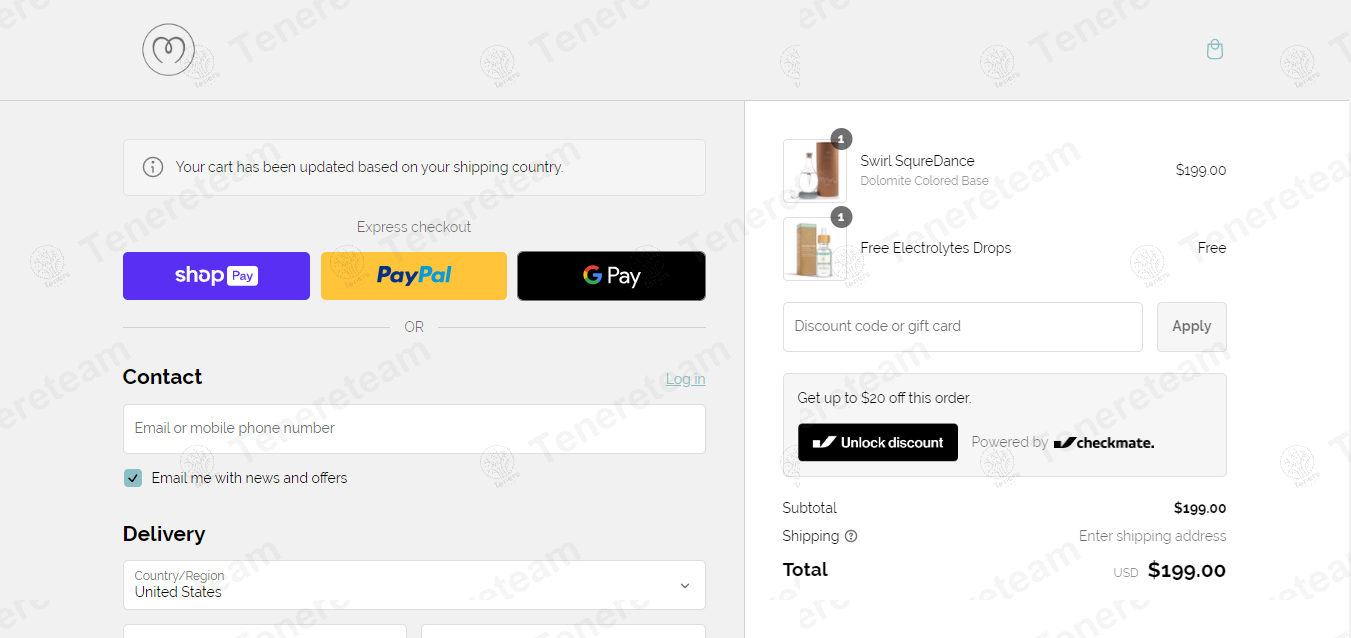
Task: Pay with Shop Pay
Action: coord(216,276)
